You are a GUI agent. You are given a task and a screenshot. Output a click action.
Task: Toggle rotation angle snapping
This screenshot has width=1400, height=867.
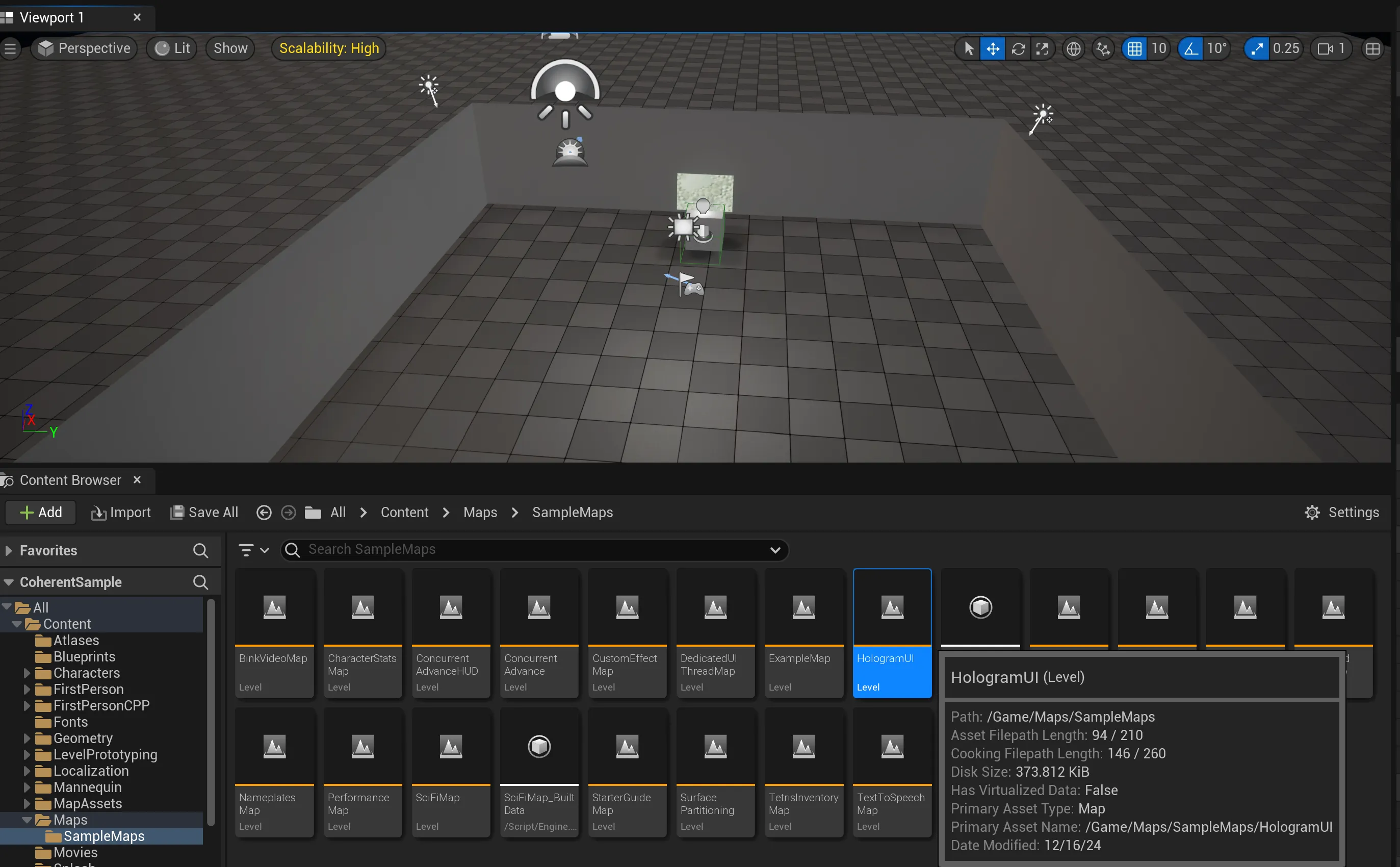(x=1191, y=49)
